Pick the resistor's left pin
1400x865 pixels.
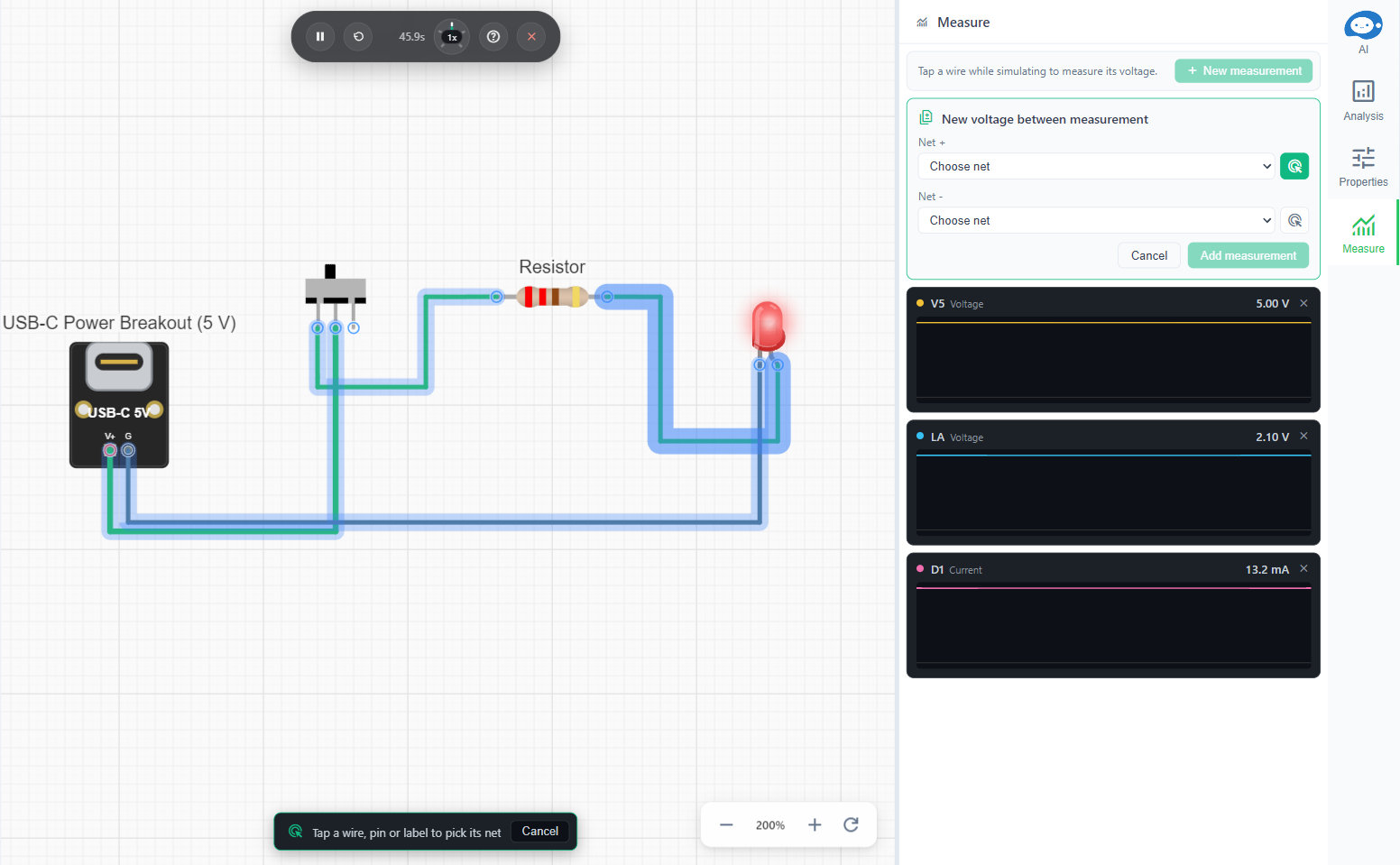pos(496,296)
